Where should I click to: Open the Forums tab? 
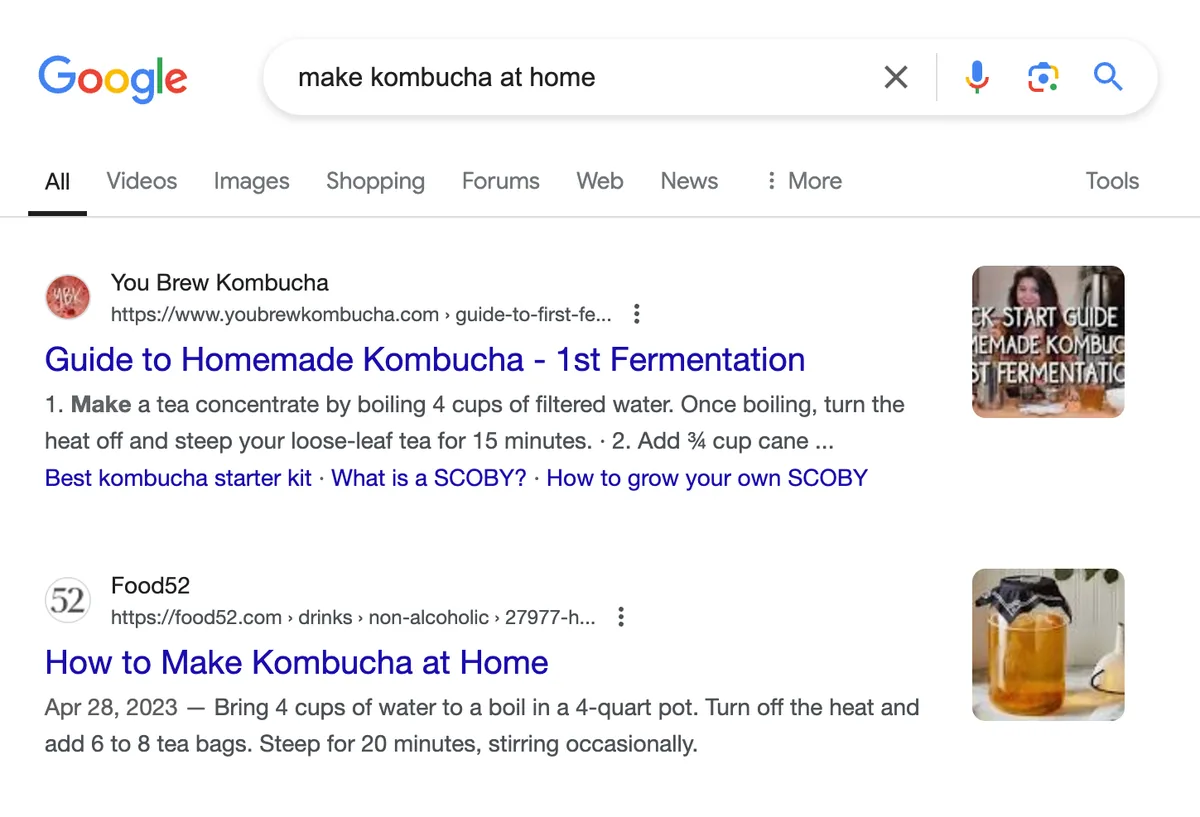tap(500, 181)
